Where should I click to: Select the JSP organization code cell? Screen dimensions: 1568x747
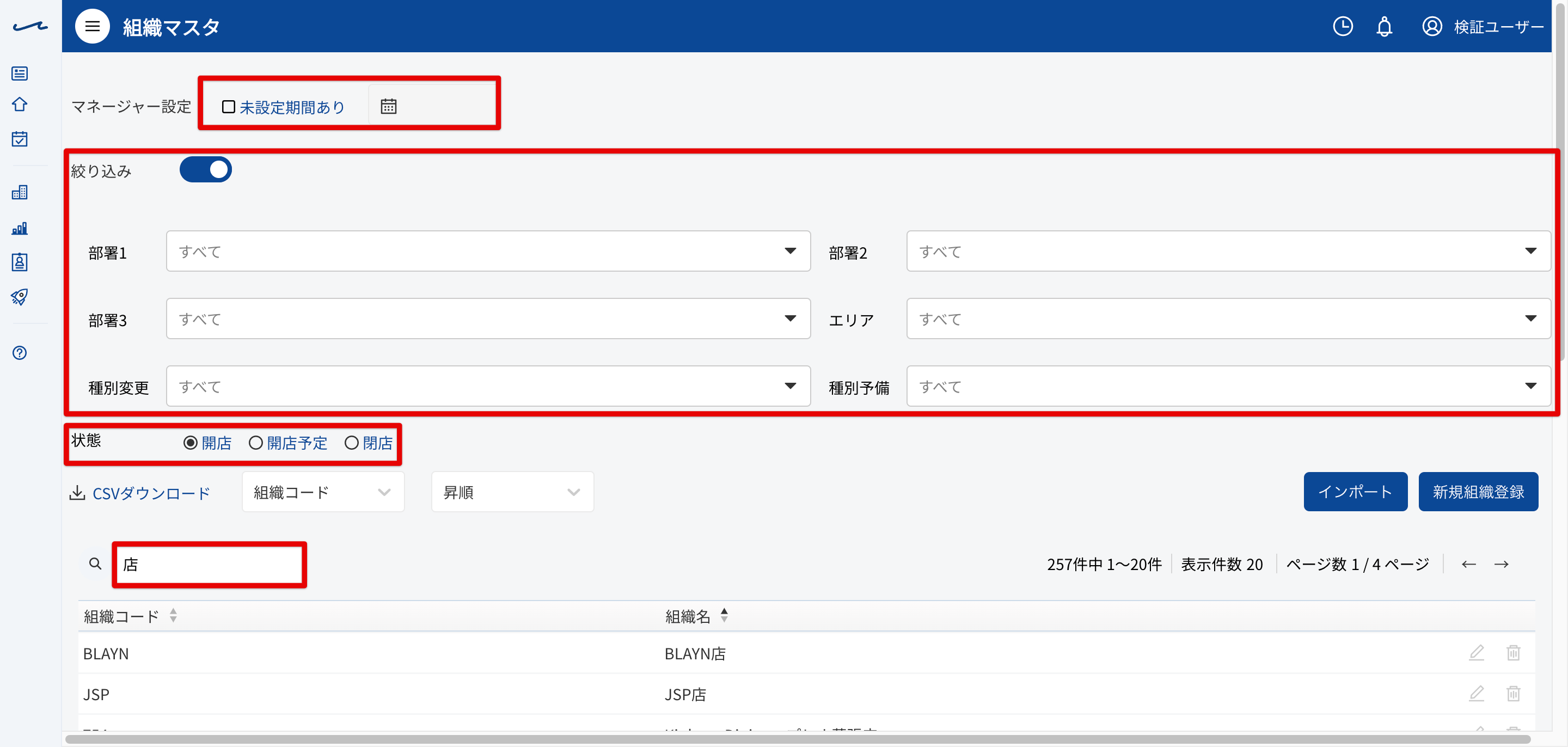point(96,694)
